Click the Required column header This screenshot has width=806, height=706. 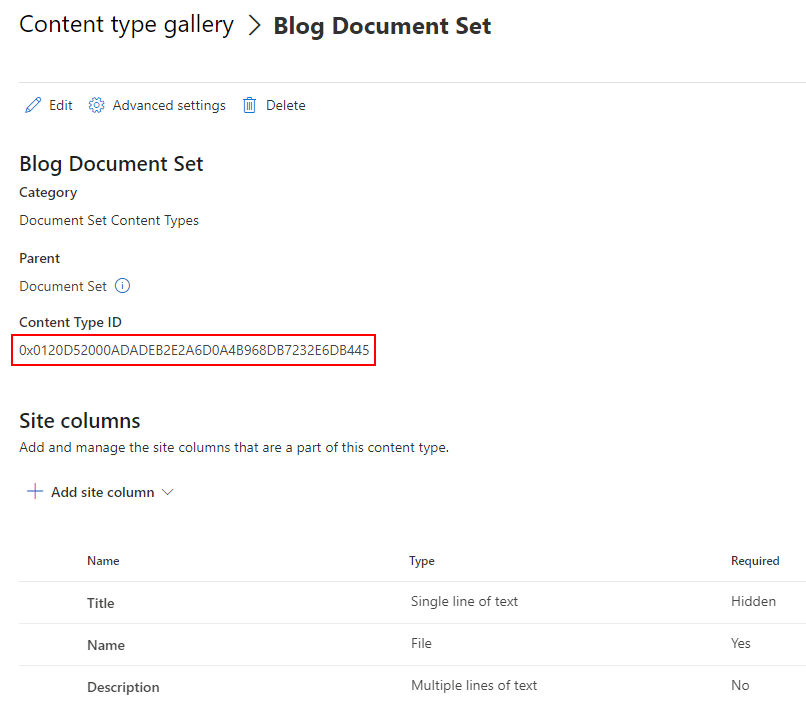pyautogui.click(x=755, y=561)
